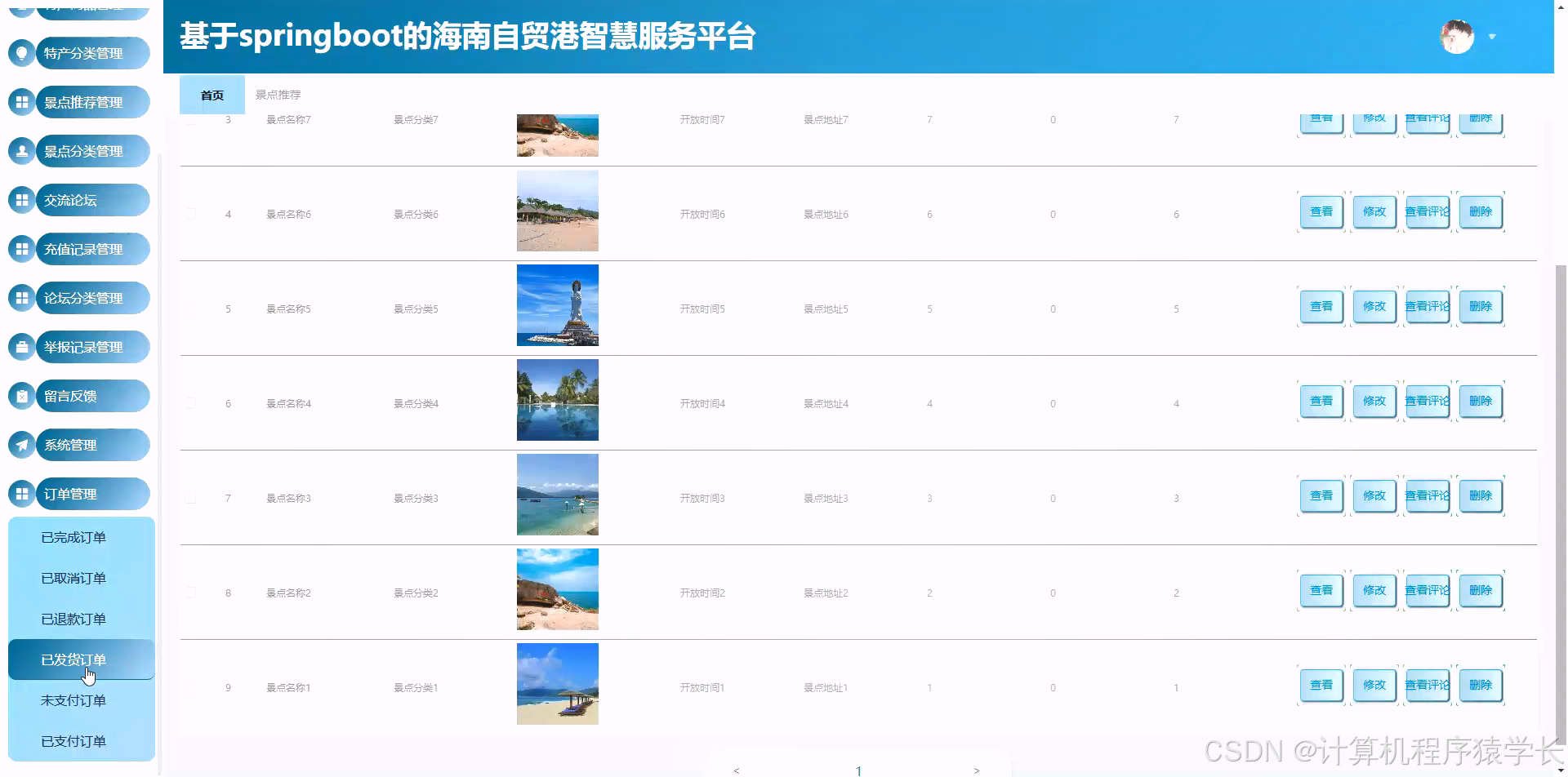Click 查看 button for 景点名称6

tap(1321, 211)
